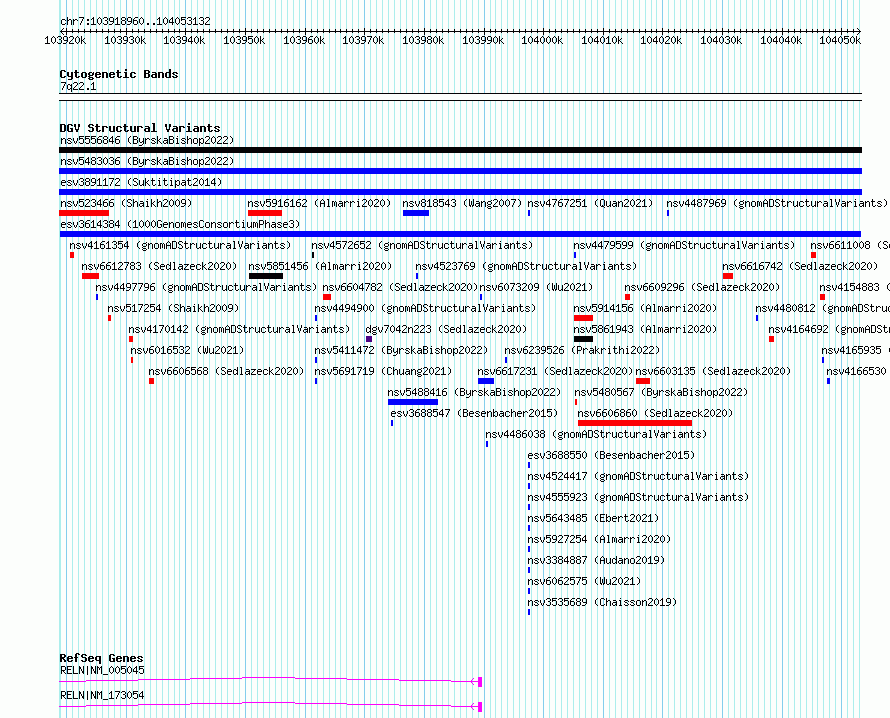890x718 pixels.
Task: Click the black bar for nsv5556846
Action: tap(460, 150)
